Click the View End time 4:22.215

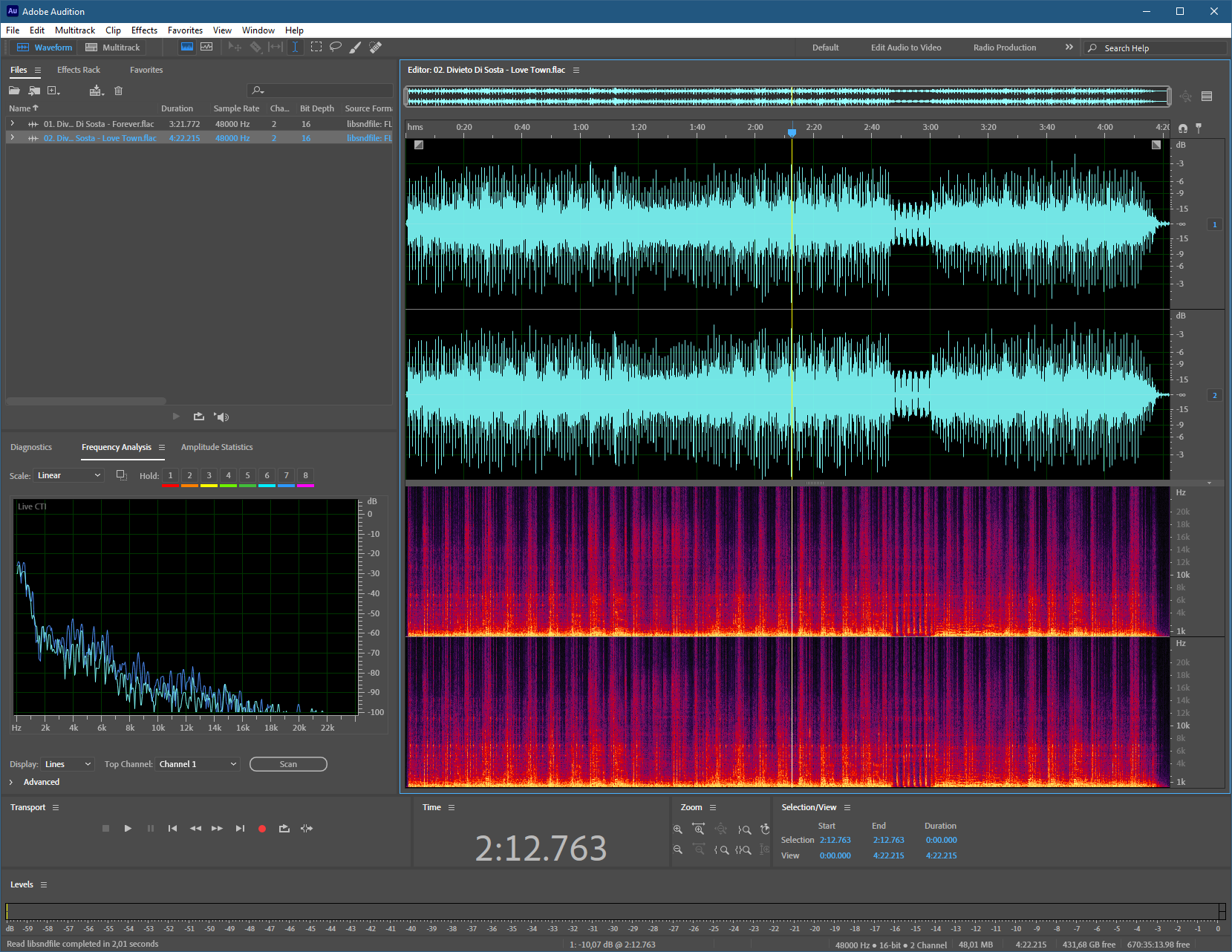[x=889, y=855]
